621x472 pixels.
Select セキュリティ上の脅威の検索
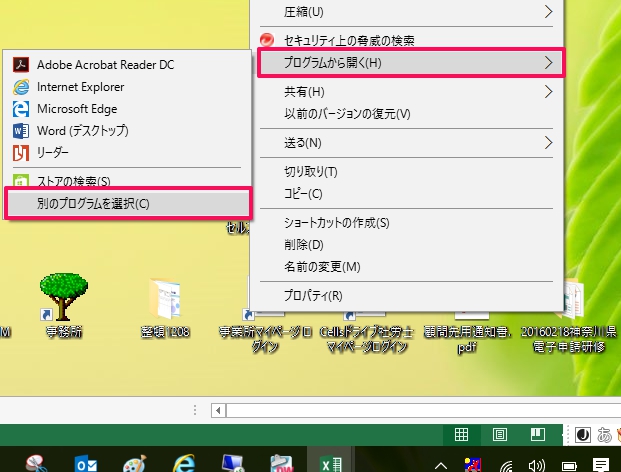407,40
